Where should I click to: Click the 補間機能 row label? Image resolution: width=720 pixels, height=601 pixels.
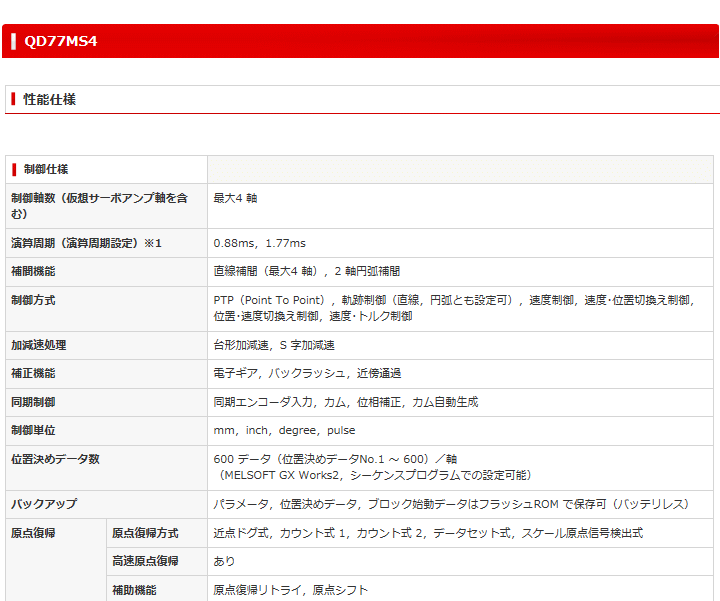click(x=33, y=271)
